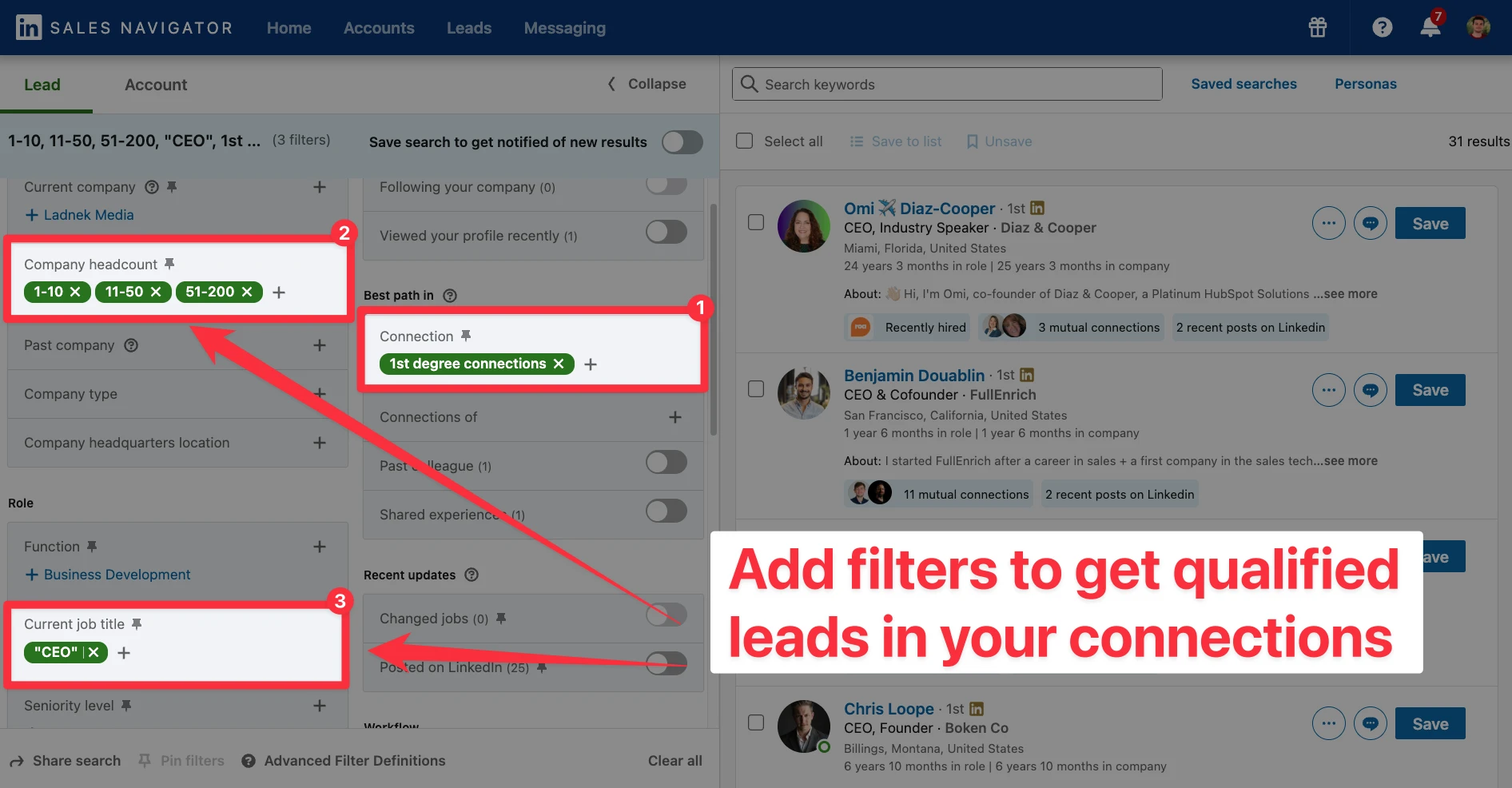Click the Search keywords field
Viewport: 1512px width, 788px height.
click(947, 84)
